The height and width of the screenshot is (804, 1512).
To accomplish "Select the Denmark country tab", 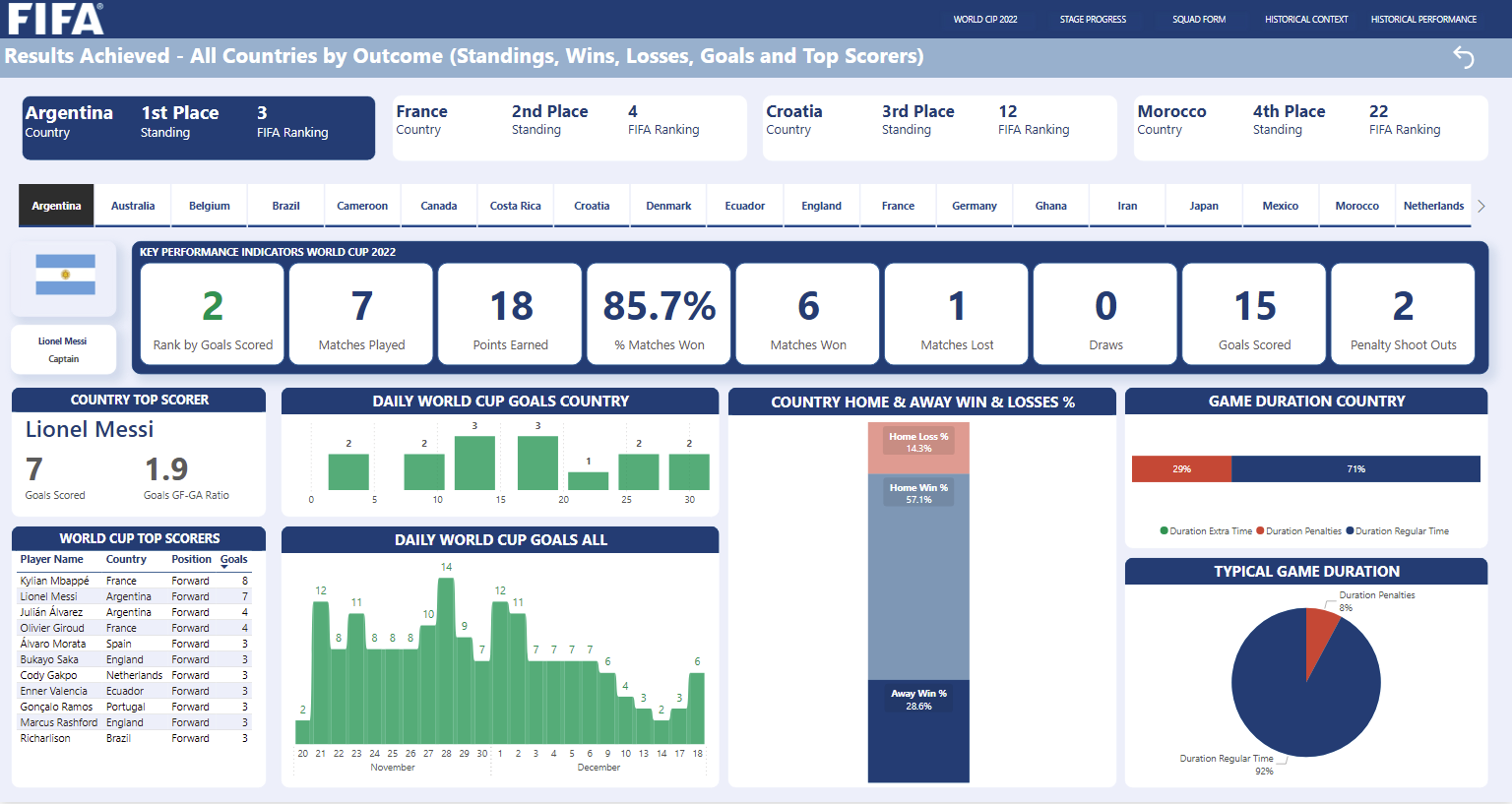I will click(x=668, y=206).
